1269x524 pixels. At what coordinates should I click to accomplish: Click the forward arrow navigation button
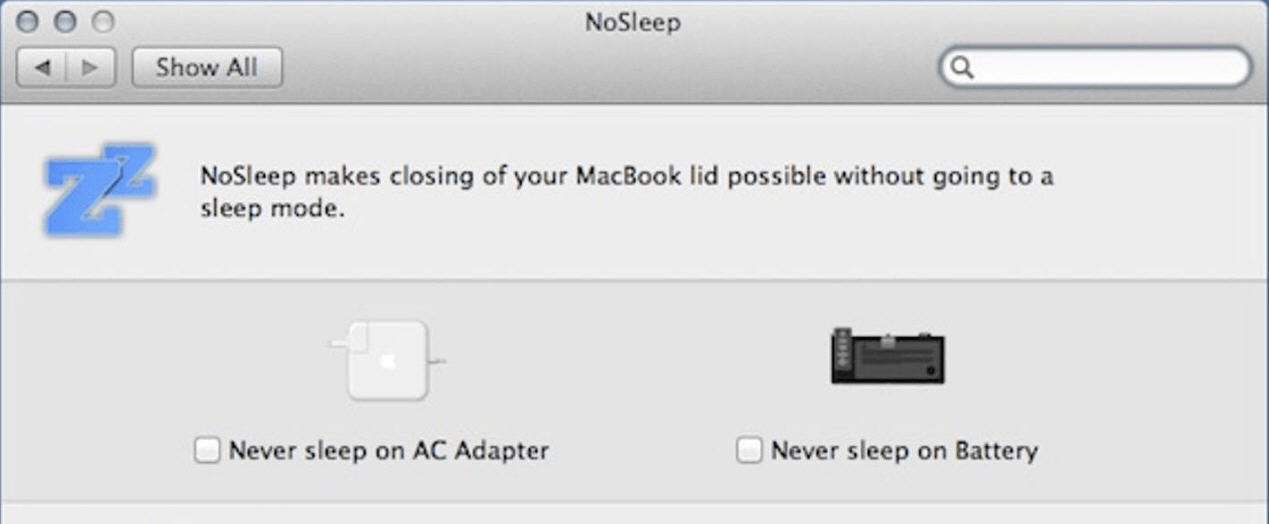pos(90,68)
